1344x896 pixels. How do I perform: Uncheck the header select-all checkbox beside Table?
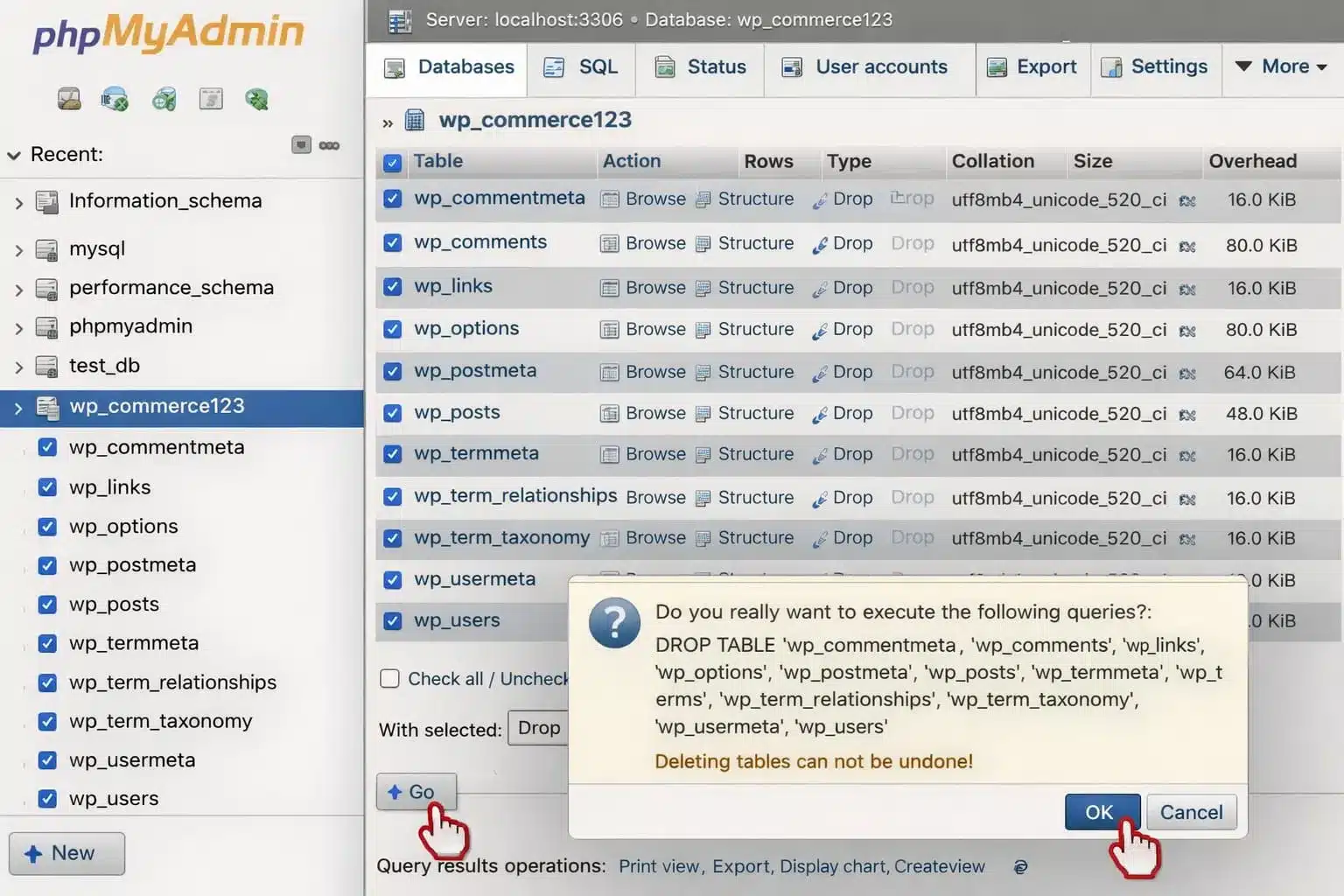(393, 163)
